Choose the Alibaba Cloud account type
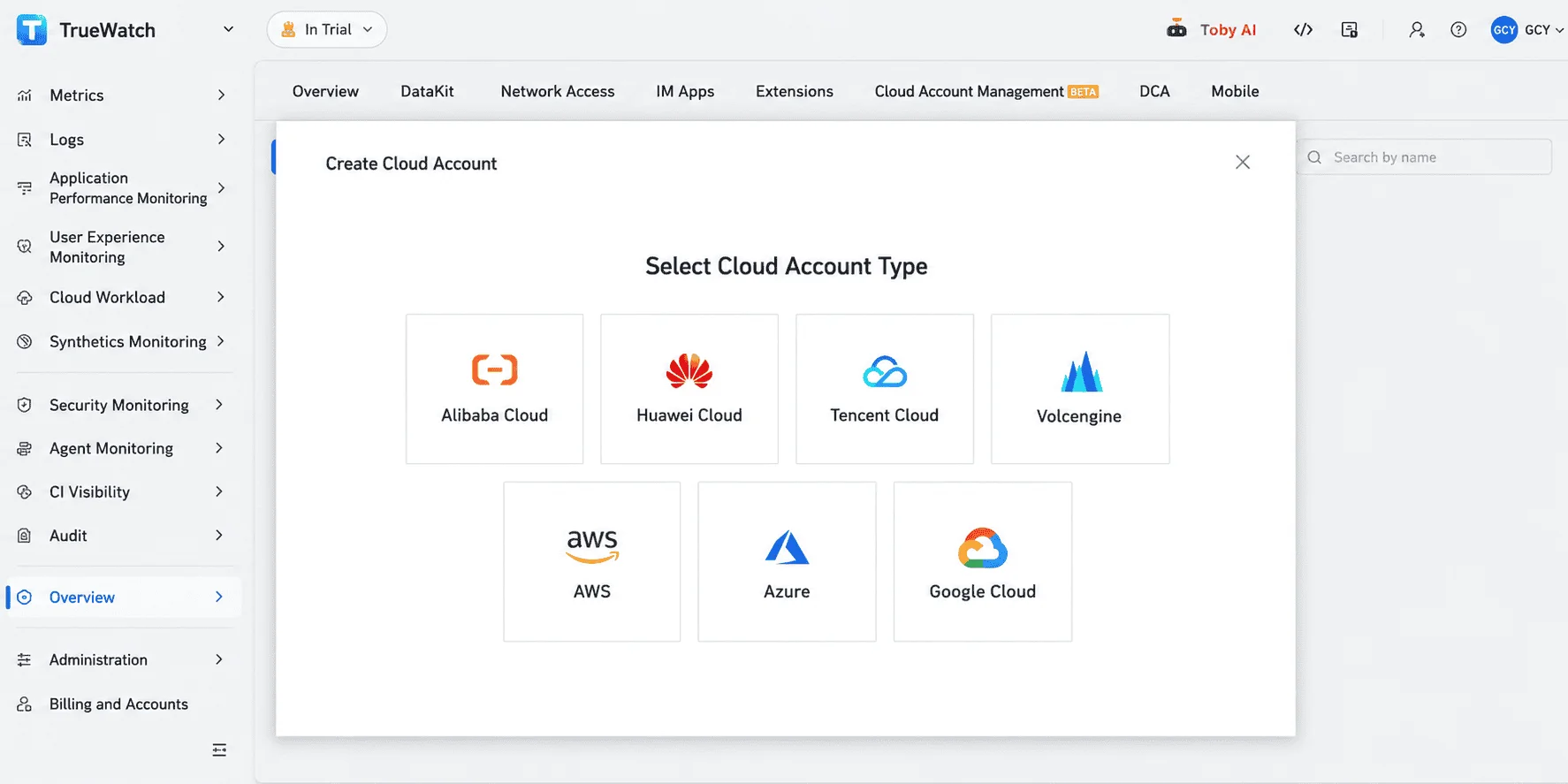Screen dimensions: 1568x784 (x=494, y=389)
